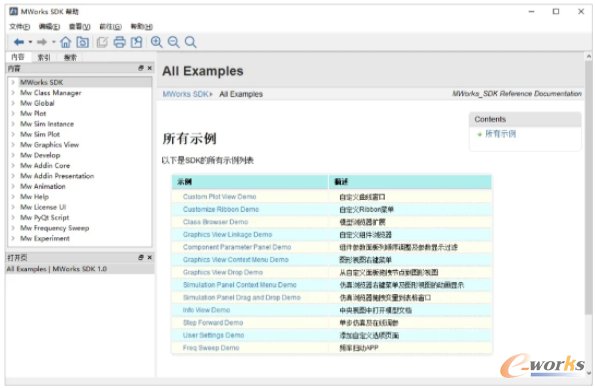
Task: Go forward with the right arrow icon
Action: [x=42, y=42]
